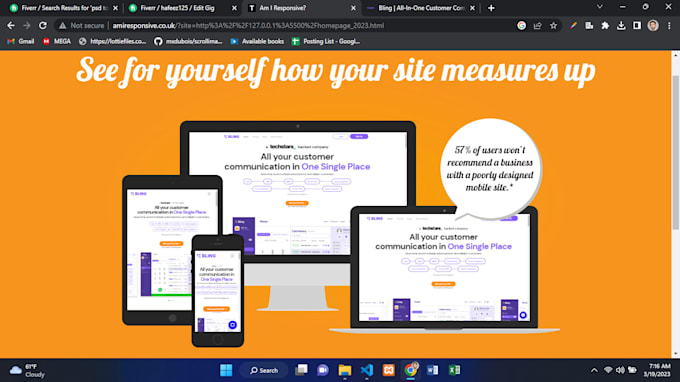Open Visual Studio Code from the taskbar
This screenshot has width=680, height=382.
point(366,370)
